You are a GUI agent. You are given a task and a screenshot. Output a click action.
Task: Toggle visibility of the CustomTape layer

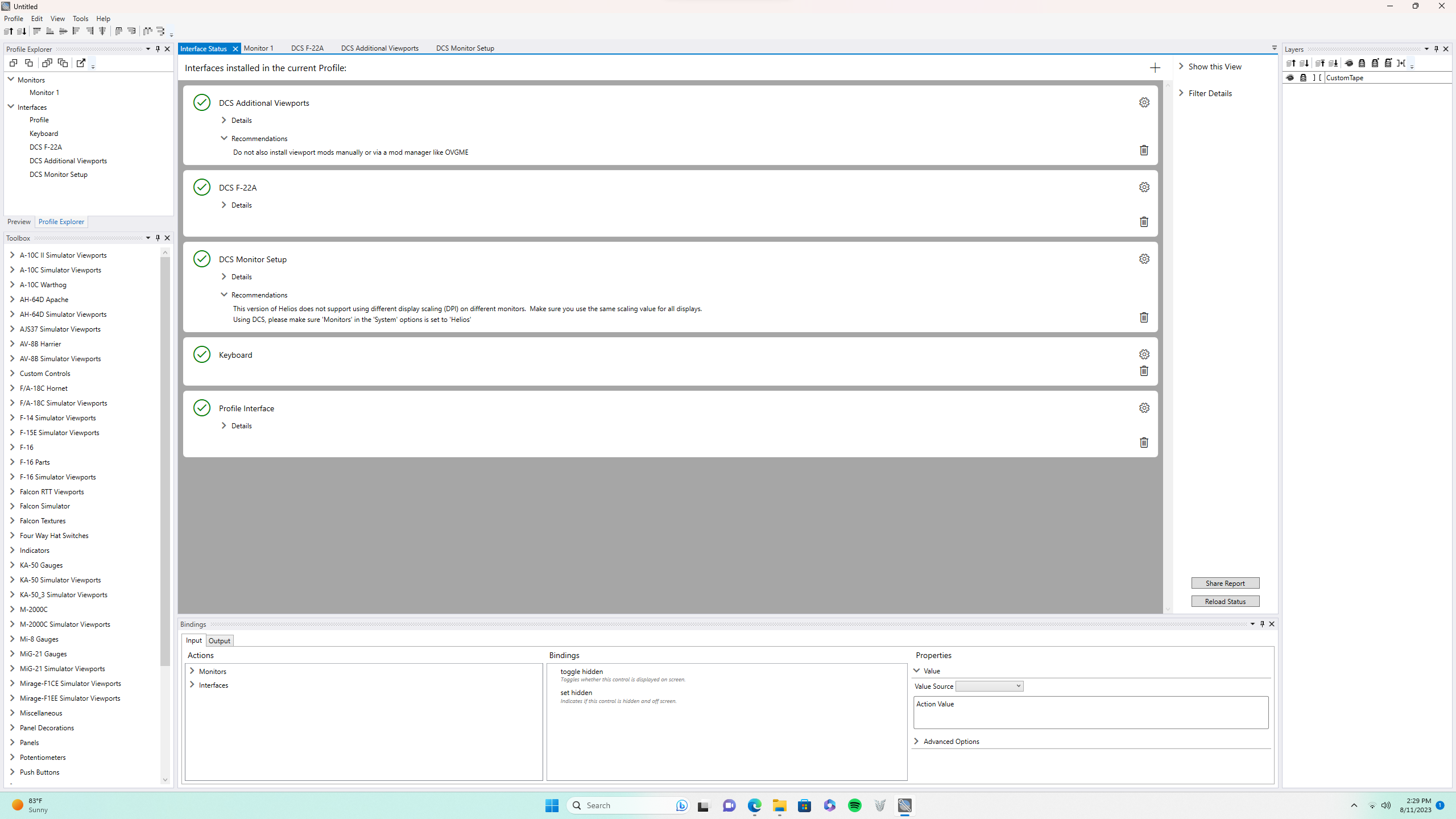click(1289, 77)
